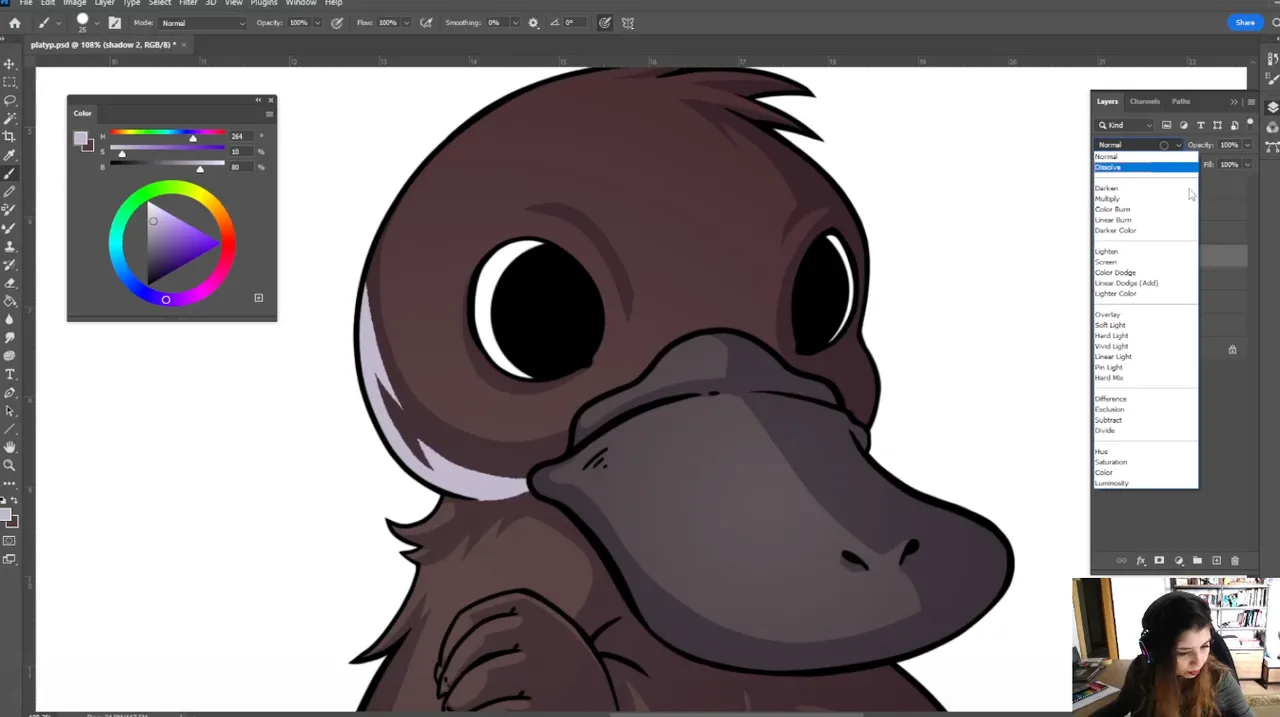Select the Zoom tool
Screen dimensions: 1280x717
coord(10,465)
